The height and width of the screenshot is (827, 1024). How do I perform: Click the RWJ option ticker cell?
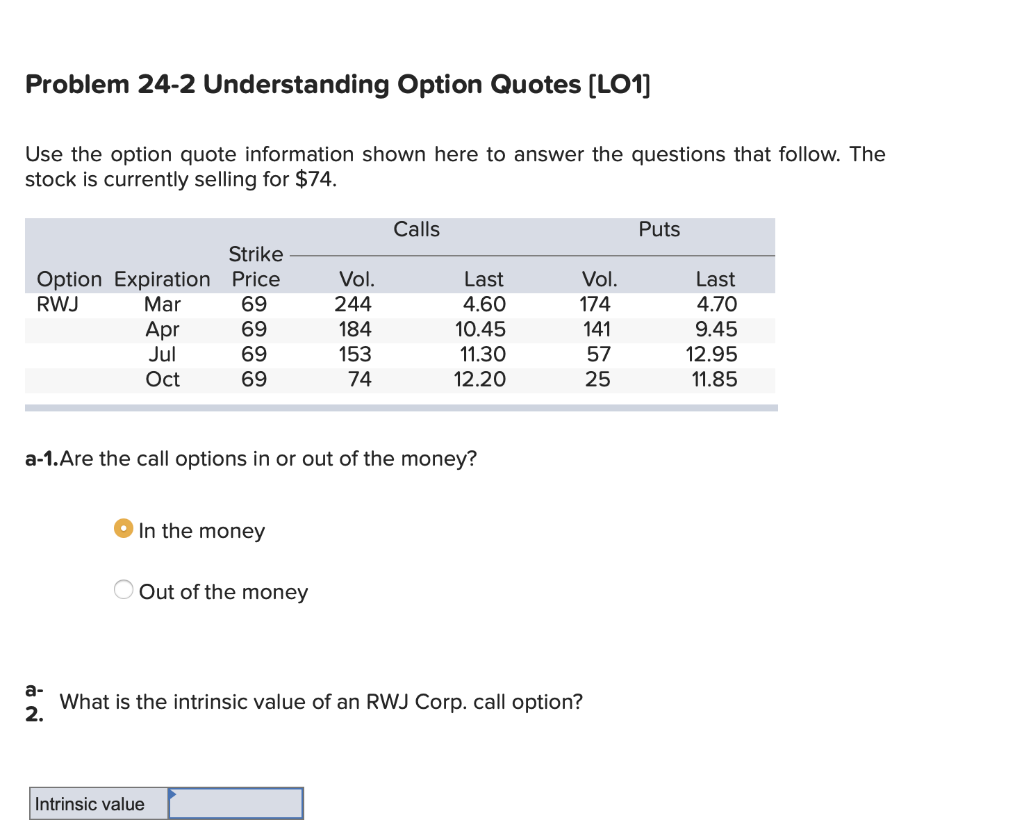[x=55, y=304]
